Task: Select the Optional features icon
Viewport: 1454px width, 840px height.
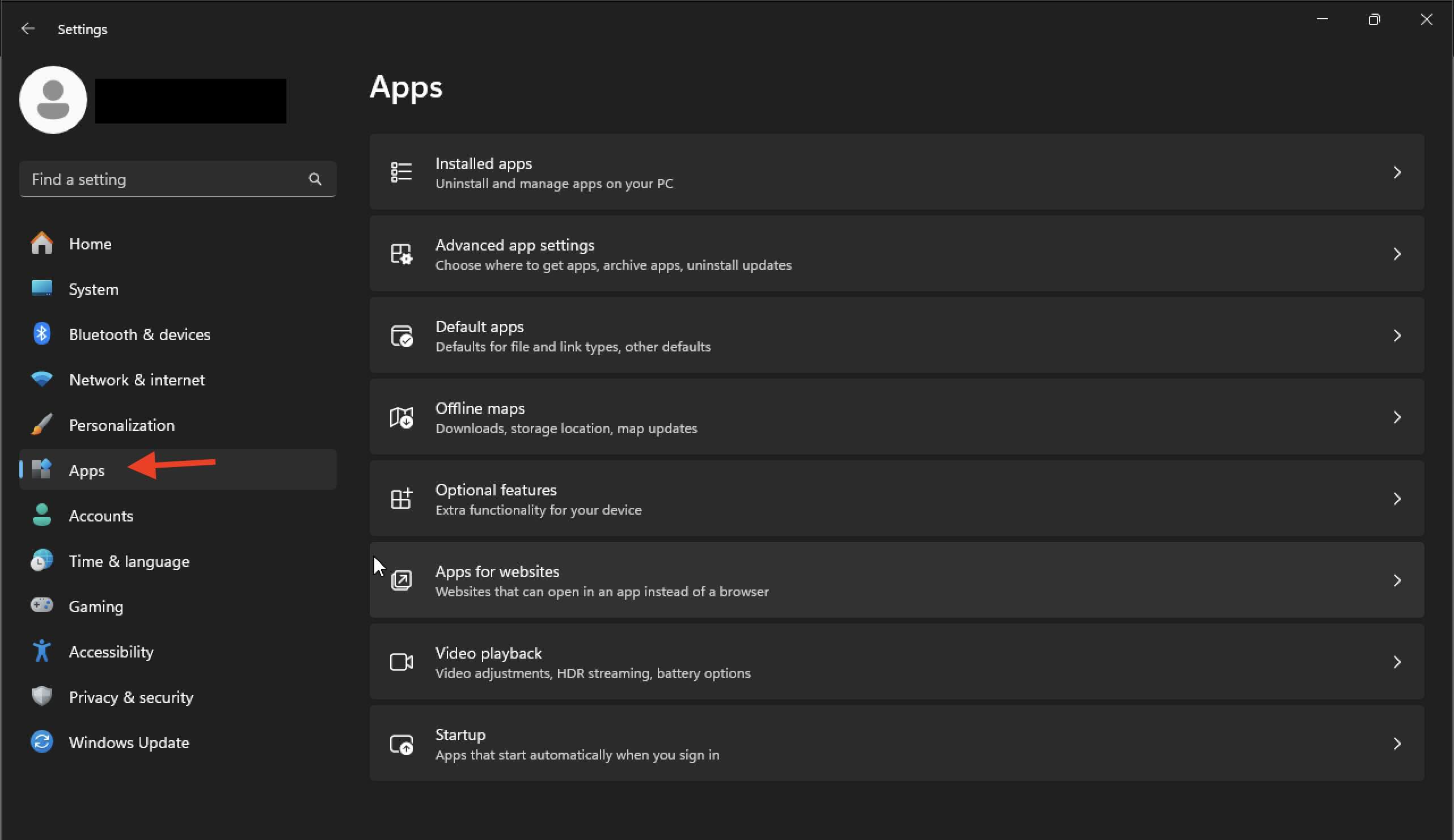Action: pyautogui.click(x=401, y=498)
